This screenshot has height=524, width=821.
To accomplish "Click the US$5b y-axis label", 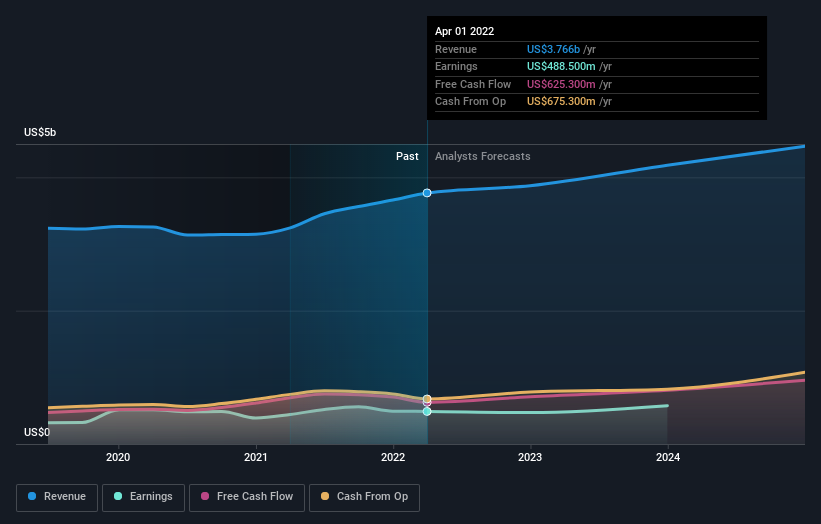I will (x=40, y=132).
